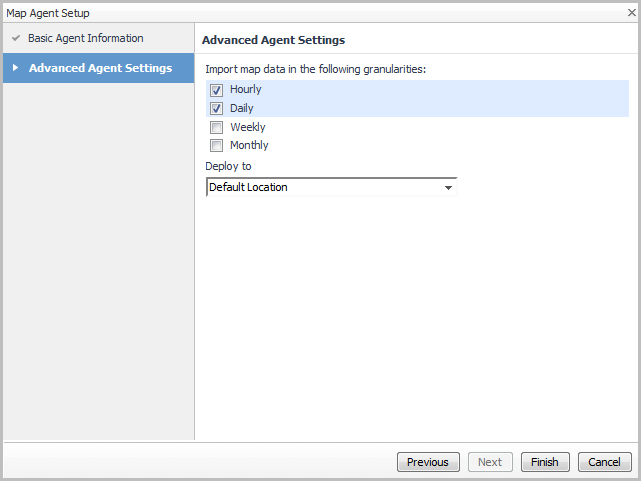Enable the Weekly granularity checkbox
This screenshot has width=641, height=481.
coord(216,128)
